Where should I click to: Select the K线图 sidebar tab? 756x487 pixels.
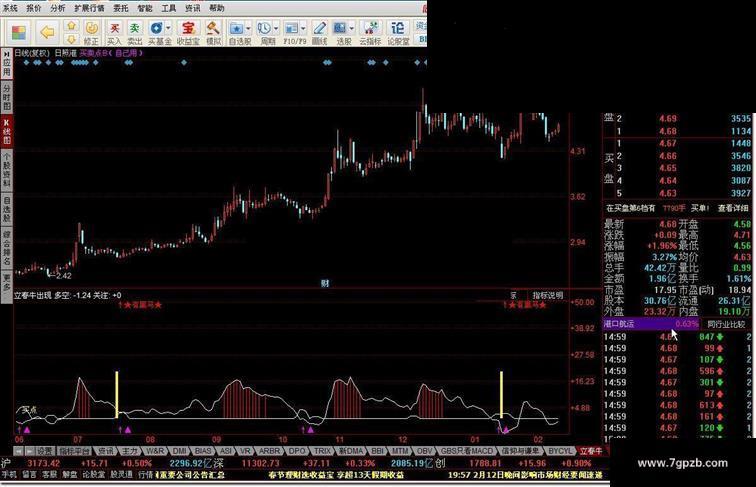tap(6, 132)
